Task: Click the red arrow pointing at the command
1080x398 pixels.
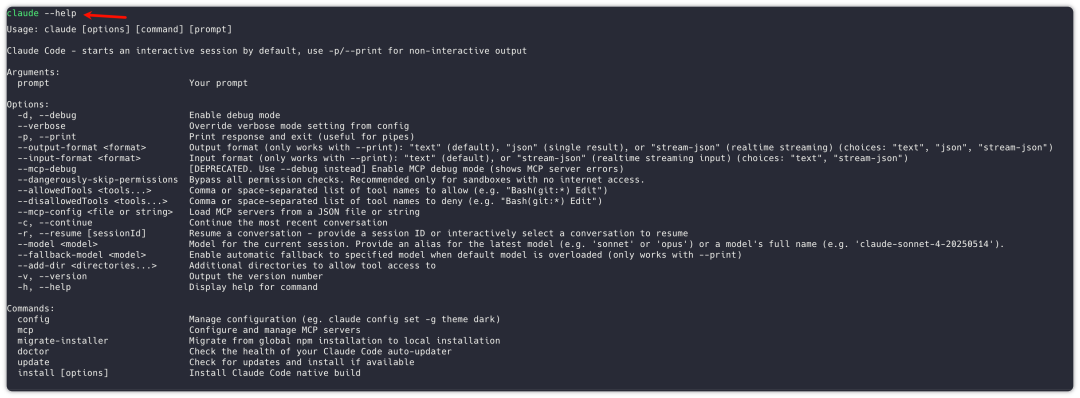Action: (x=105, y=15)
